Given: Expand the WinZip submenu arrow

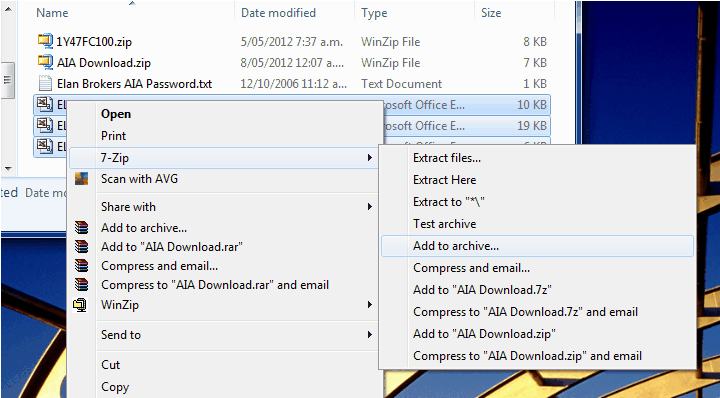Looking at the screenshot, I should pos(370,305).
